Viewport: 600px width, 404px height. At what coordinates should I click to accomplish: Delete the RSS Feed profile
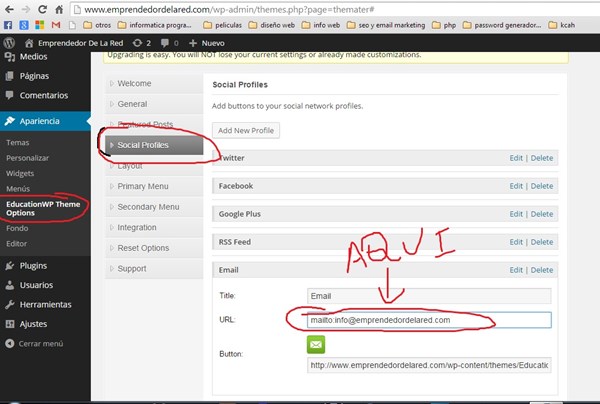coord(542,242)
